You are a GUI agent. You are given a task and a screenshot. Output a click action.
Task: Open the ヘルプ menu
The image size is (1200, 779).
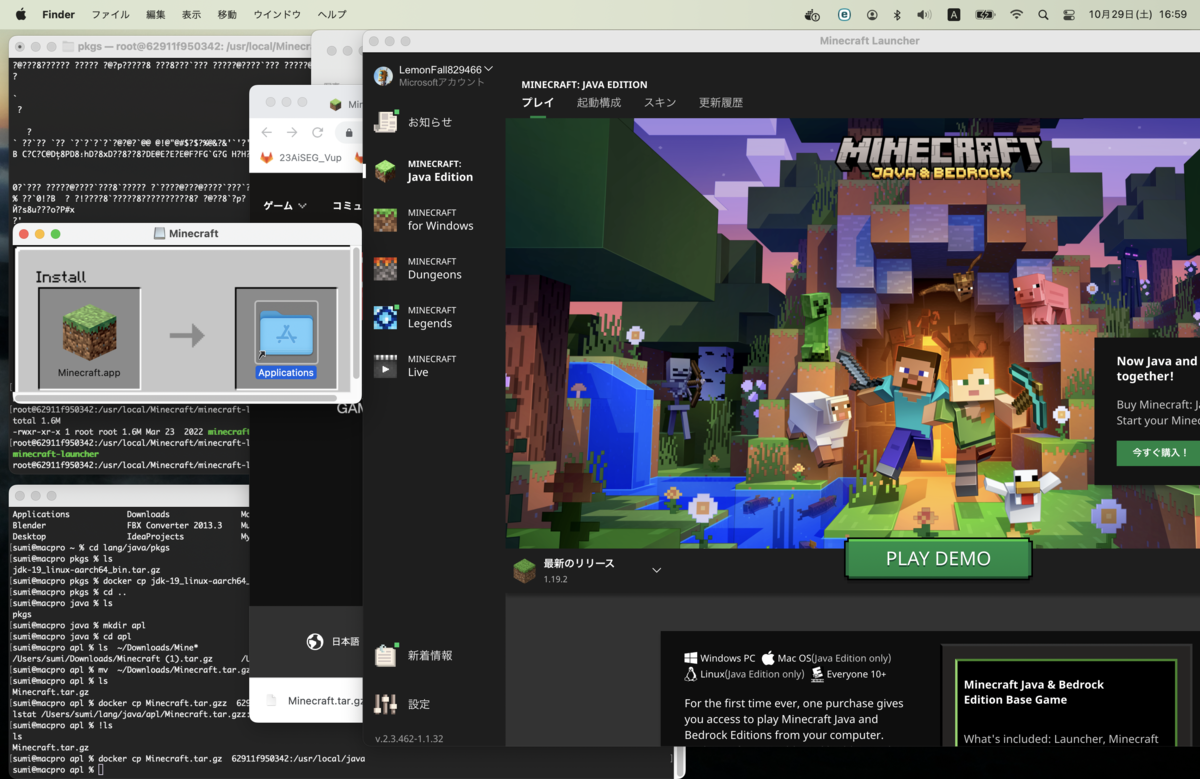click(x=332, y=15)
